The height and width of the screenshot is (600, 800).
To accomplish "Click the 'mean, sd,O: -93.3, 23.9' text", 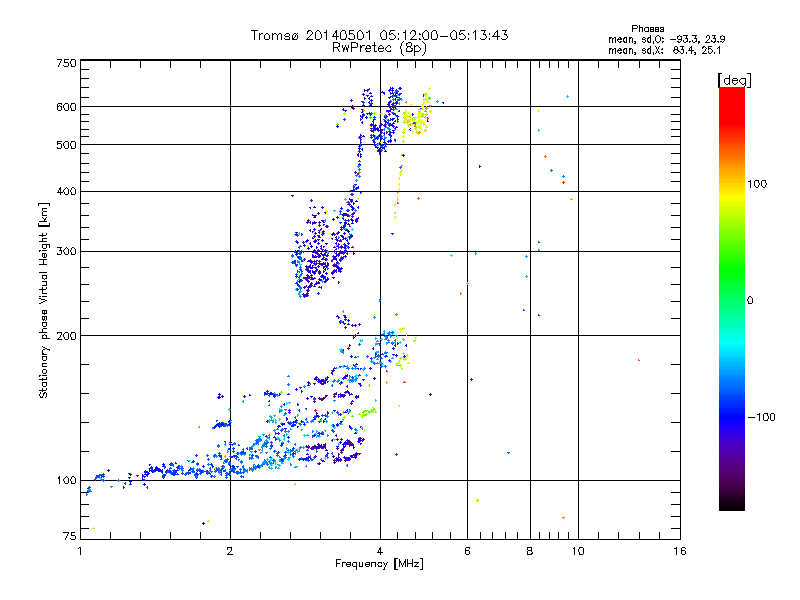I will pyautogui.click(x=666, y=39).
